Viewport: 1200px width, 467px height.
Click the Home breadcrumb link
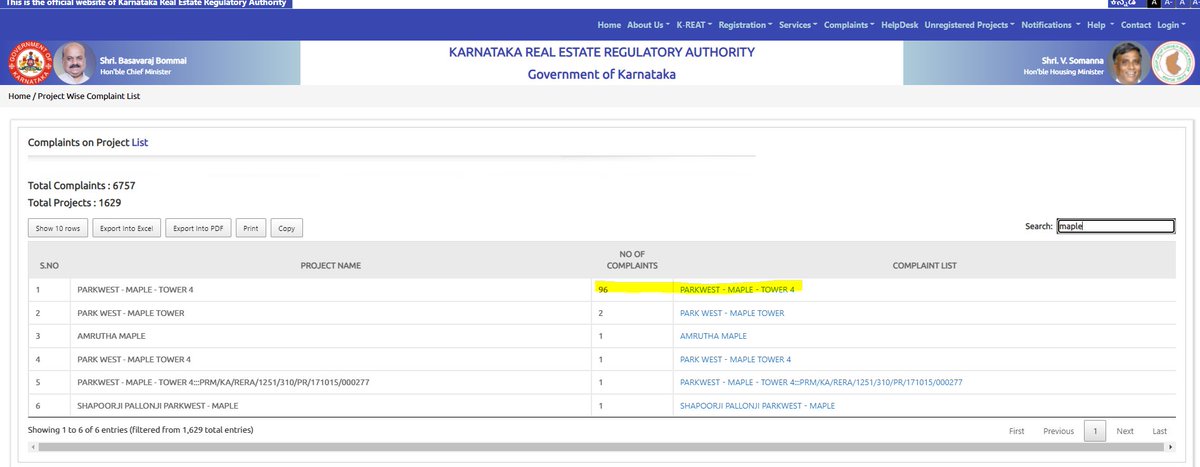(19, 96)
